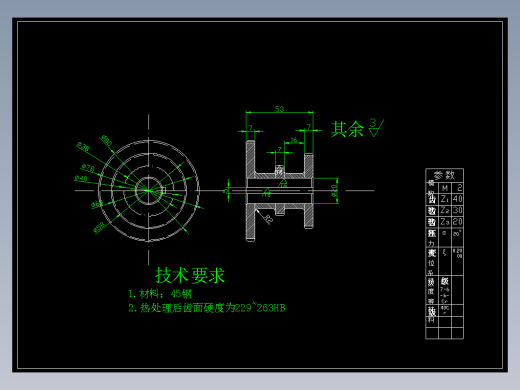Select the '16' dimension in section view
The width and height of the screenshot is (520, 390).
tap(294, 140)
